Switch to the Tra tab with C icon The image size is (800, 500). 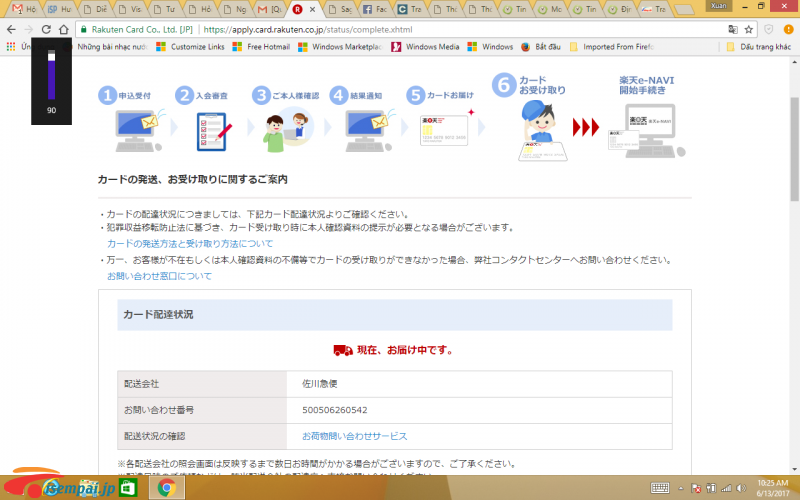tap(410, 9)
